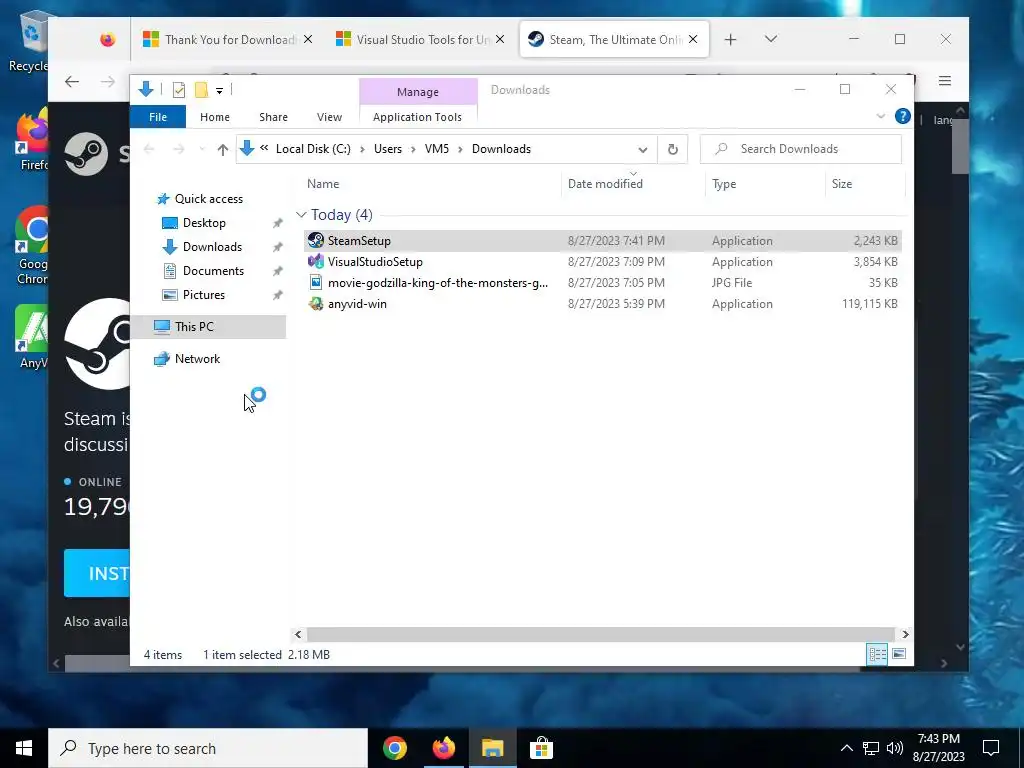Collapse the Today (4) group
1024x768 pixels.
point(301,215)
